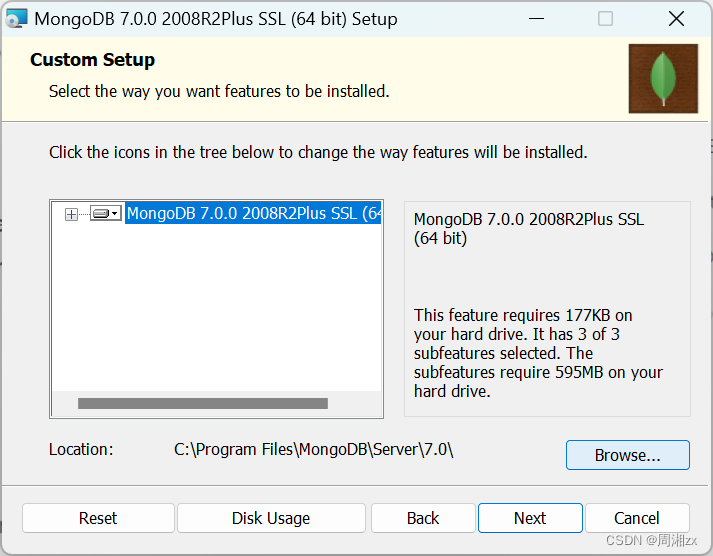Select the MongoDB 7.0.0 2008R2Plus SSL tree item
This screenshot has width=713, height=556.
(x=253, y=213)
